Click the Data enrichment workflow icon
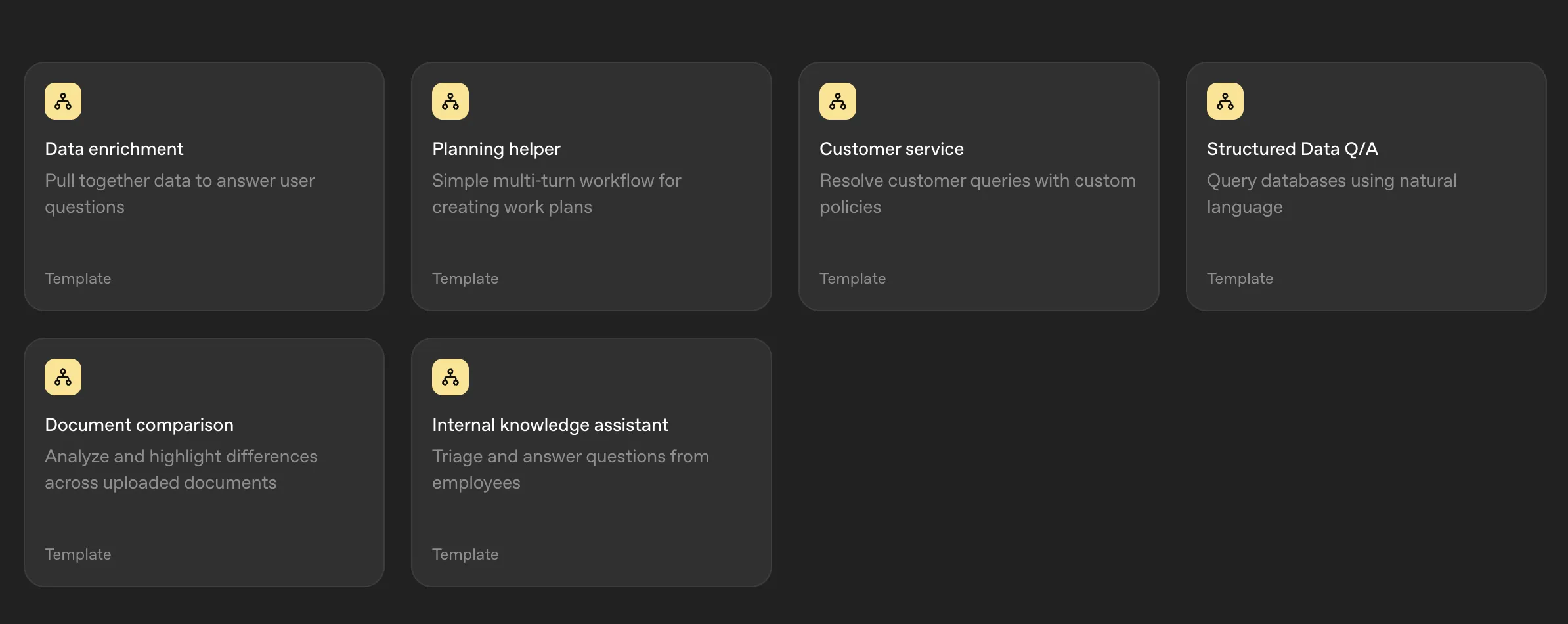1568x624 pixels. (x=62, y=100)
